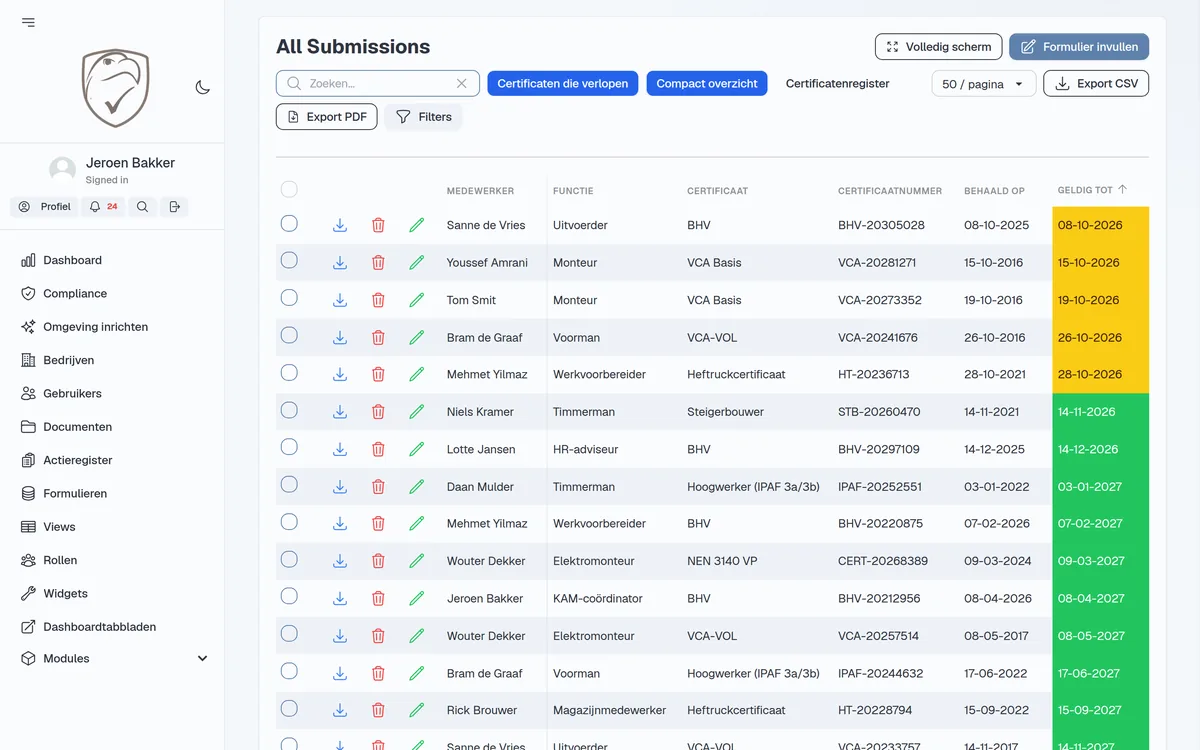Download Sanne de Vries BHV submission
The image size is (1200, 750).
(340, 225)
